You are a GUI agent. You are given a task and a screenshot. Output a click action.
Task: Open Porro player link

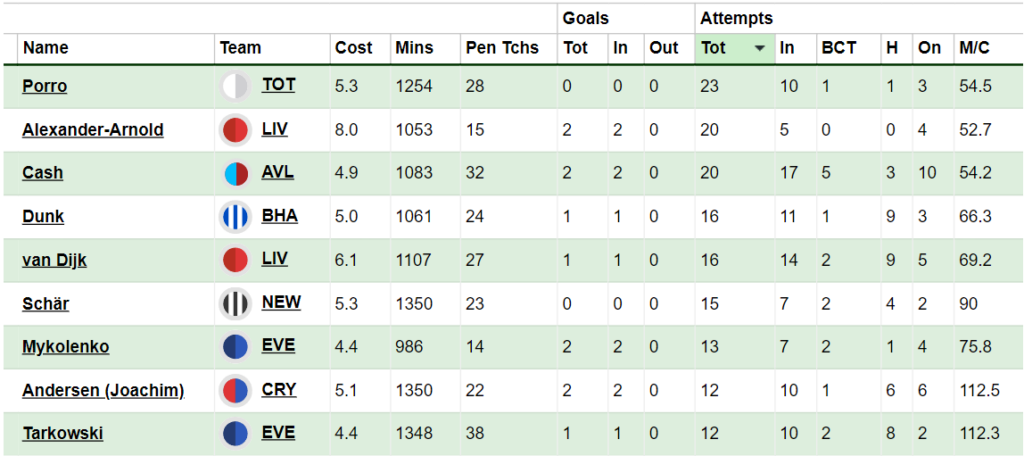pos(44,86)
